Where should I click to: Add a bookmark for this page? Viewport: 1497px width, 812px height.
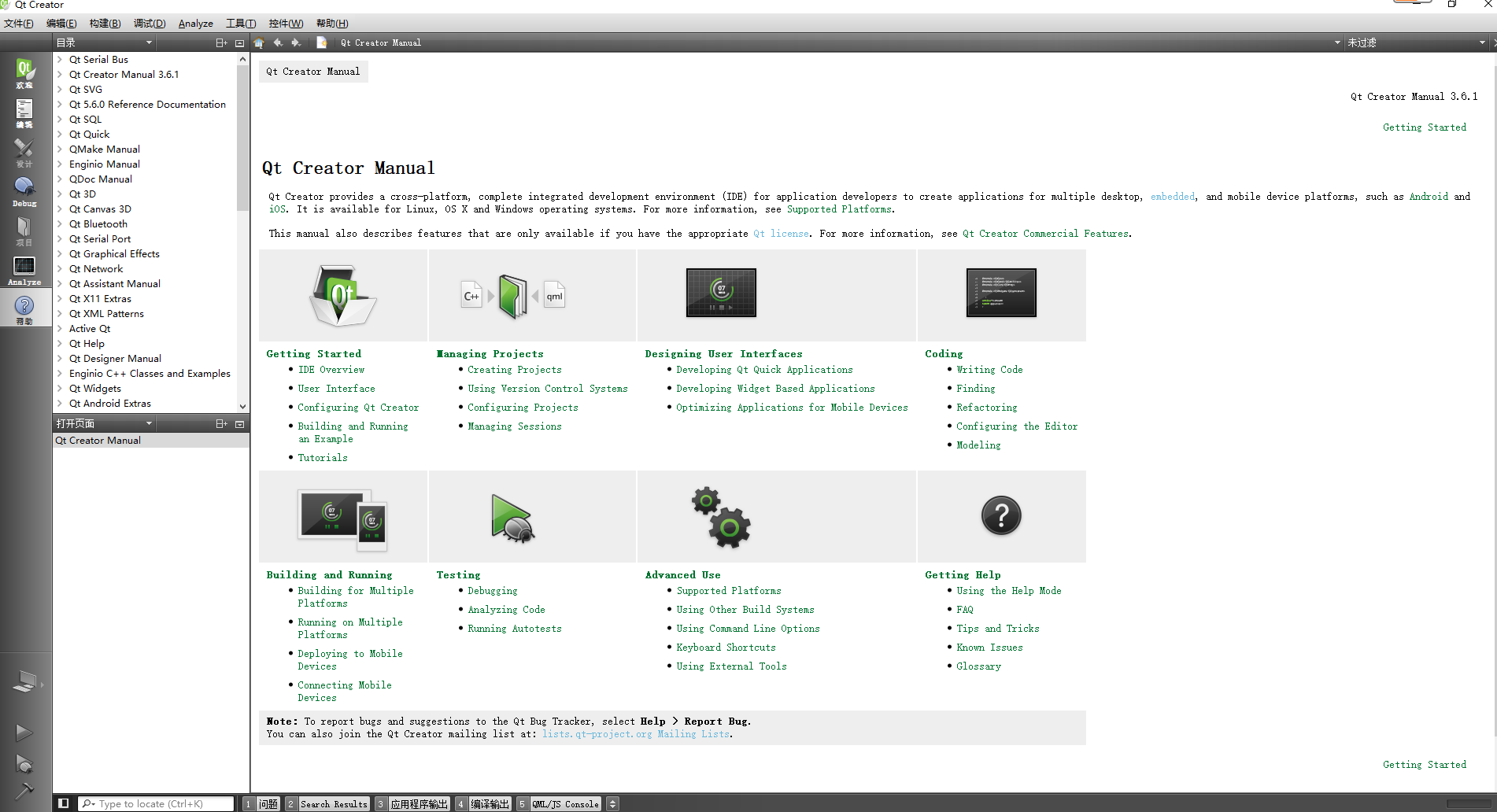321,42
